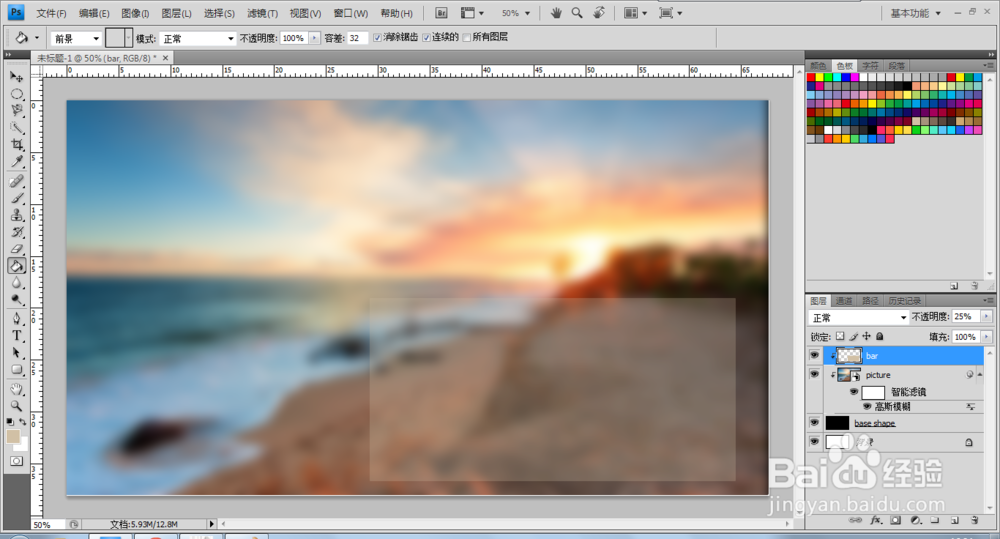1000x539 pixels.
Task: Toggle Gaussian blur (高斯模糊) filter visibility
Action: coord(867,406)
